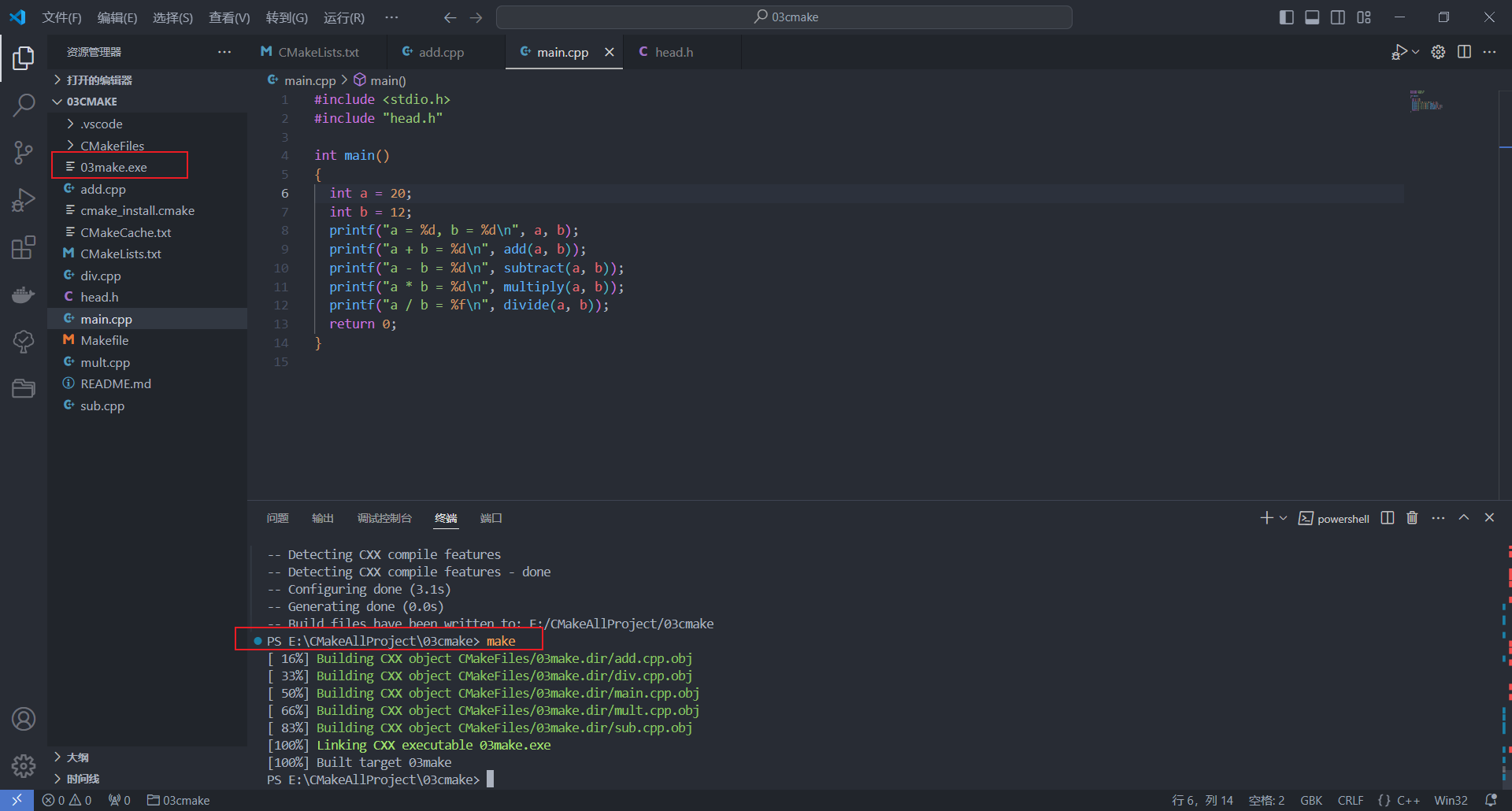Expand the .vscode folder
The width and height of the screenshot is (1512, 811).
[x=102, y=124]
